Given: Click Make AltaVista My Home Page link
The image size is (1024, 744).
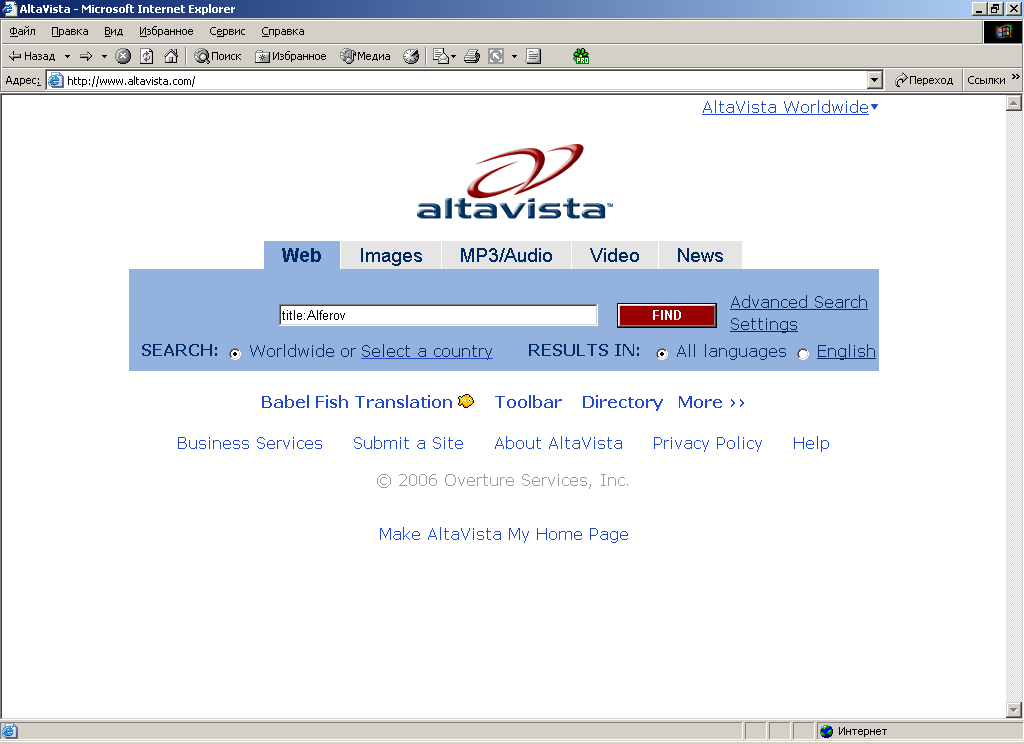Looking at the screenshot, I should [504, 534].
